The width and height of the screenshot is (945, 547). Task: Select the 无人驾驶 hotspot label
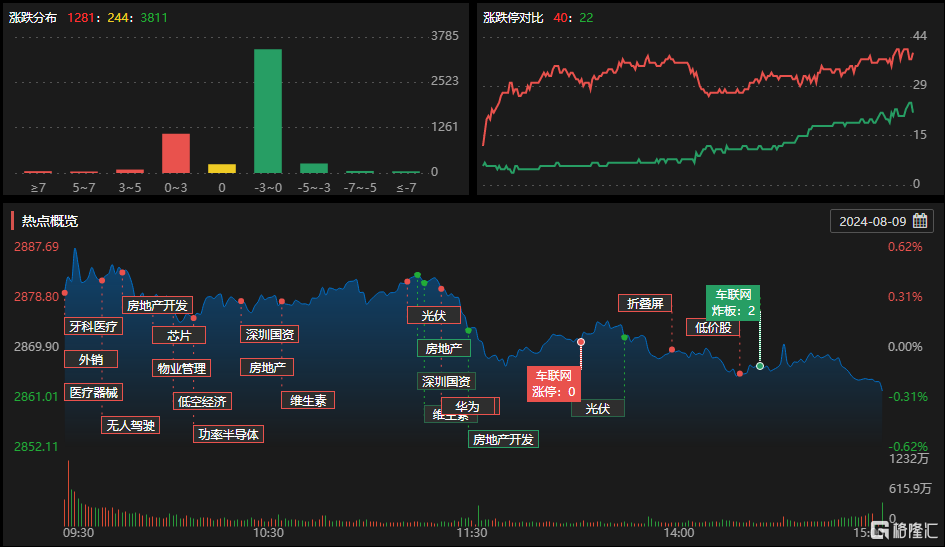[130, 425]
